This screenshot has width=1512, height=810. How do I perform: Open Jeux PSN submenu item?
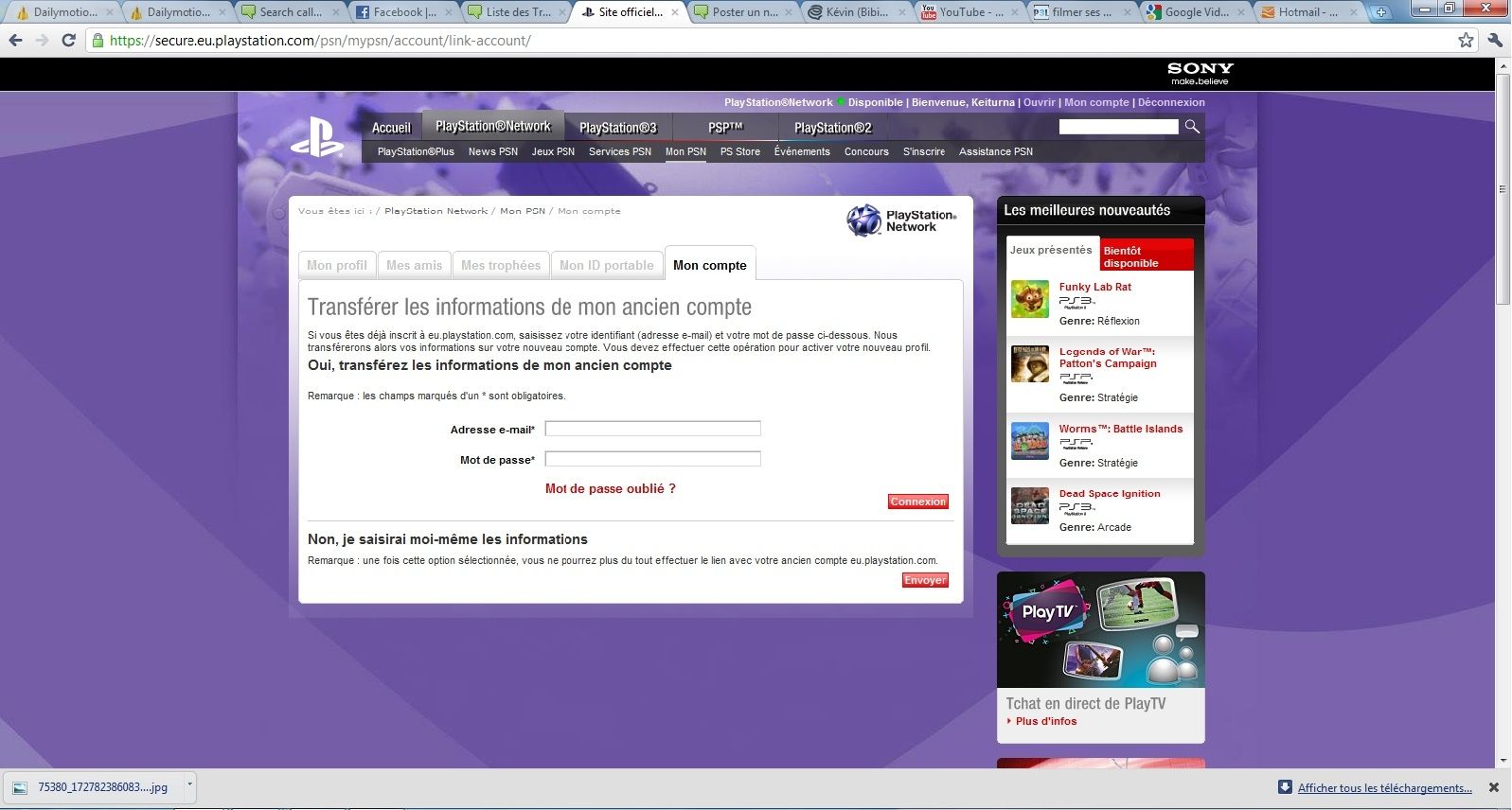pyautogui.click(x=553, y=151)
